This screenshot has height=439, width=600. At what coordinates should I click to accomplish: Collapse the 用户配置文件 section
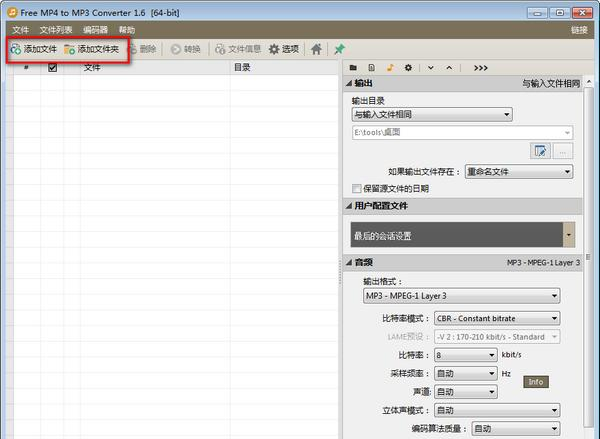[x=349, y=206]
